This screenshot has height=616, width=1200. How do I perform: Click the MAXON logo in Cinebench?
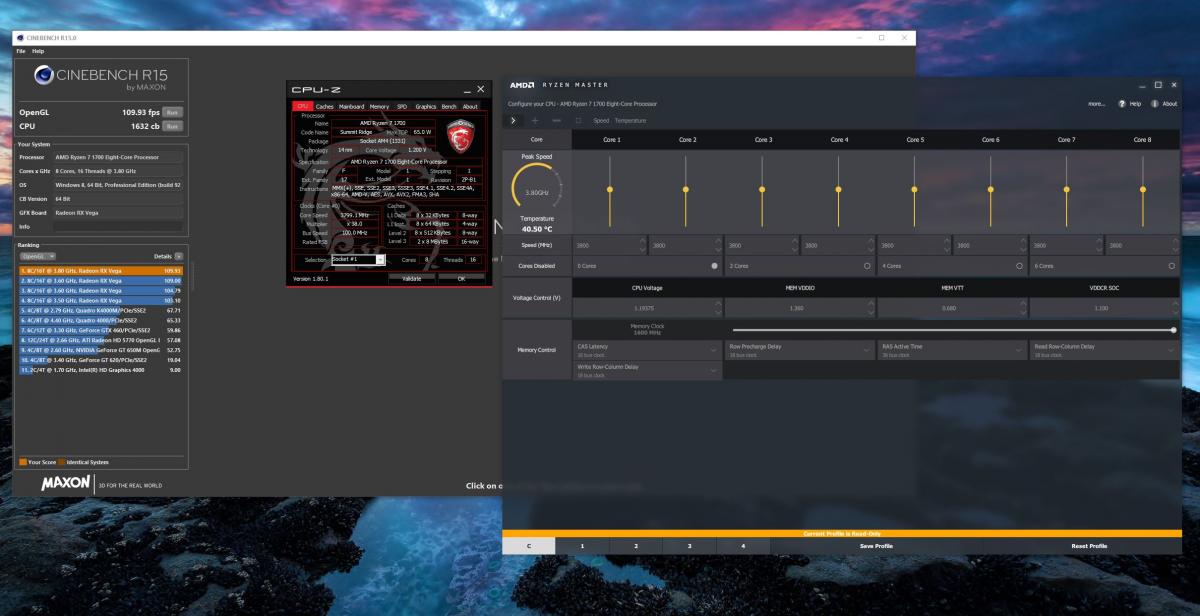coord(66,484)
